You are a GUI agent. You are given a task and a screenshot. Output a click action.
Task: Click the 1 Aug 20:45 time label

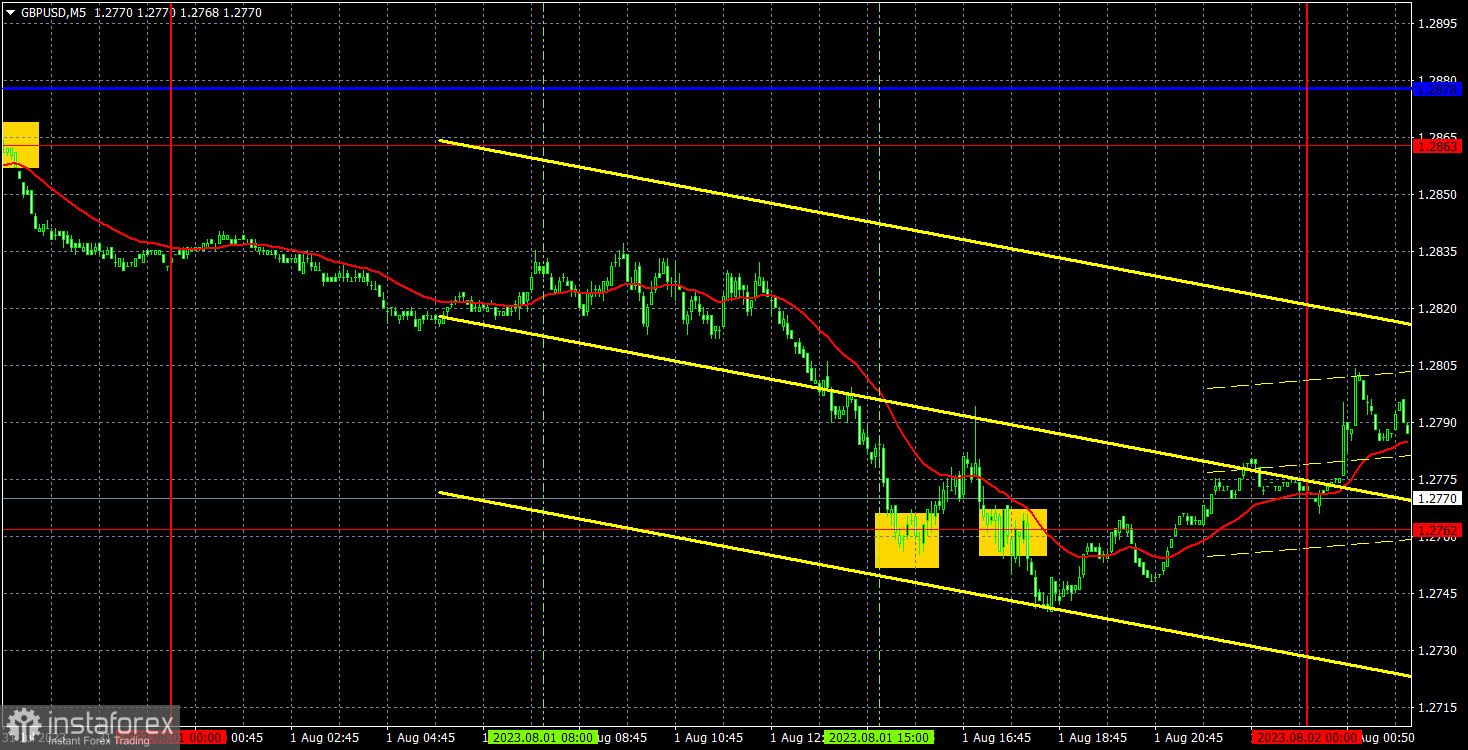tap(1188, 737)
